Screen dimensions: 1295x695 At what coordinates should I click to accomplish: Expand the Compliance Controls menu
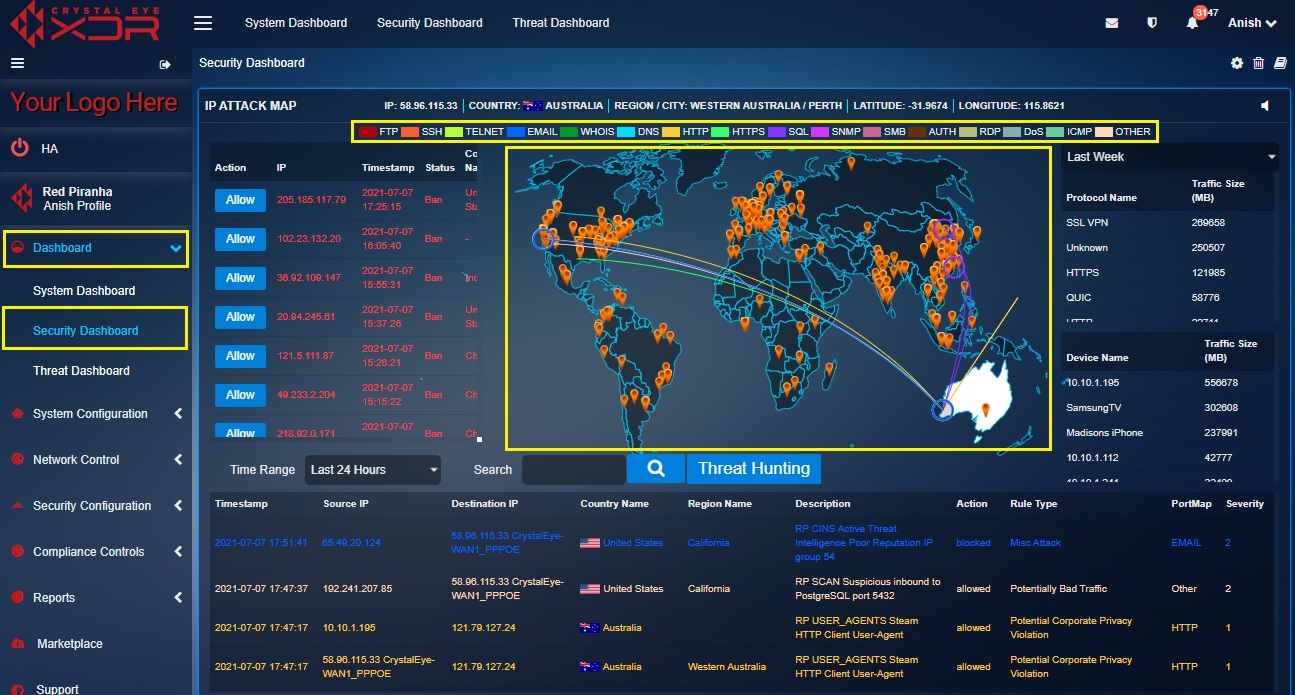click(x=178, y=552)
